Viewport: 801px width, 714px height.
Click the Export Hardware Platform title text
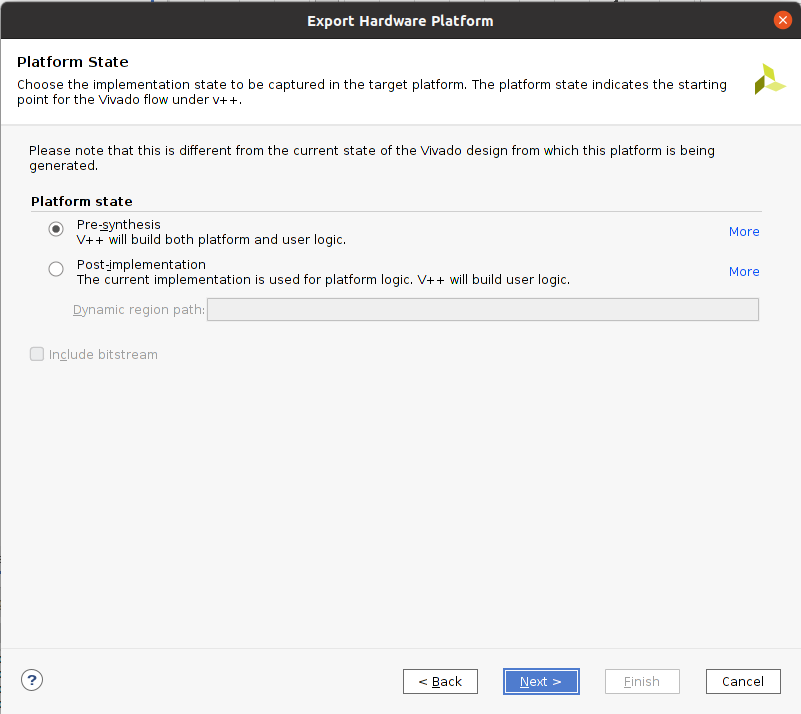pos(400,21)
